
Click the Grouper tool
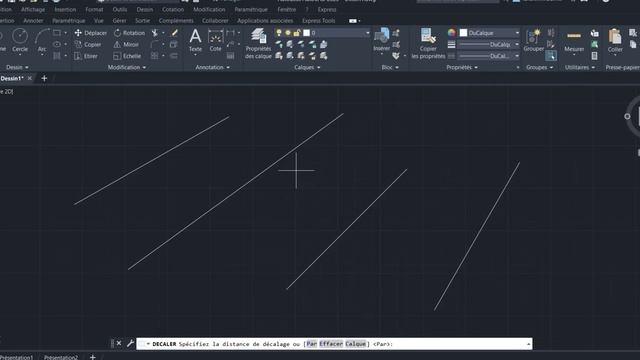(533, 40)
